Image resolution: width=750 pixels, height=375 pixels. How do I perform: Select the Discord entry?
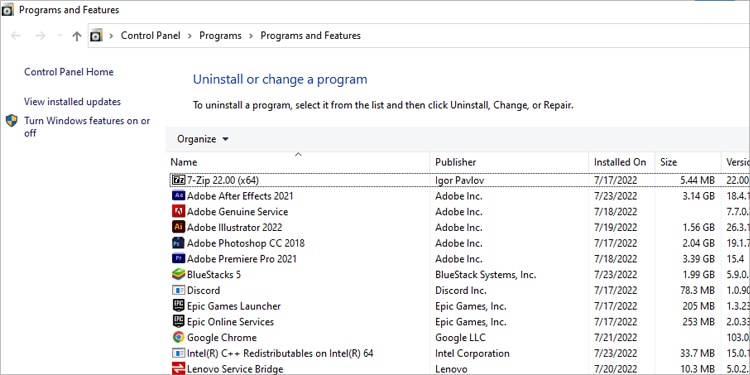click(203, 290)
